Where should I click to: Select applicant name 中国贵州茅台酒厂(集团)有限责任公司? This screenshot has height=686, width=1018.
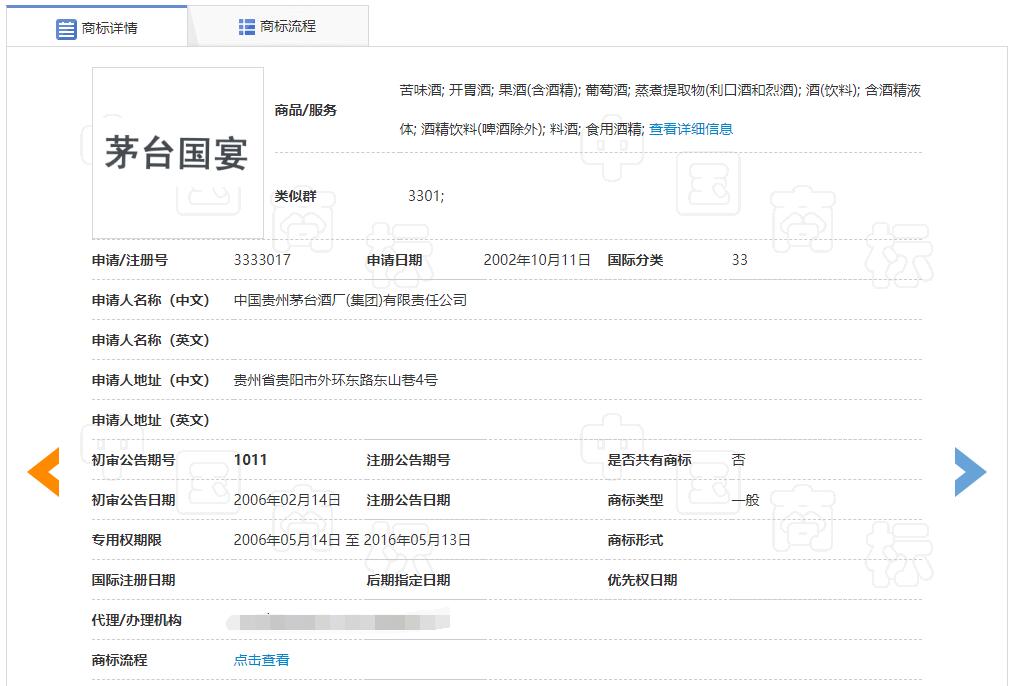click(x=350, y=300)
